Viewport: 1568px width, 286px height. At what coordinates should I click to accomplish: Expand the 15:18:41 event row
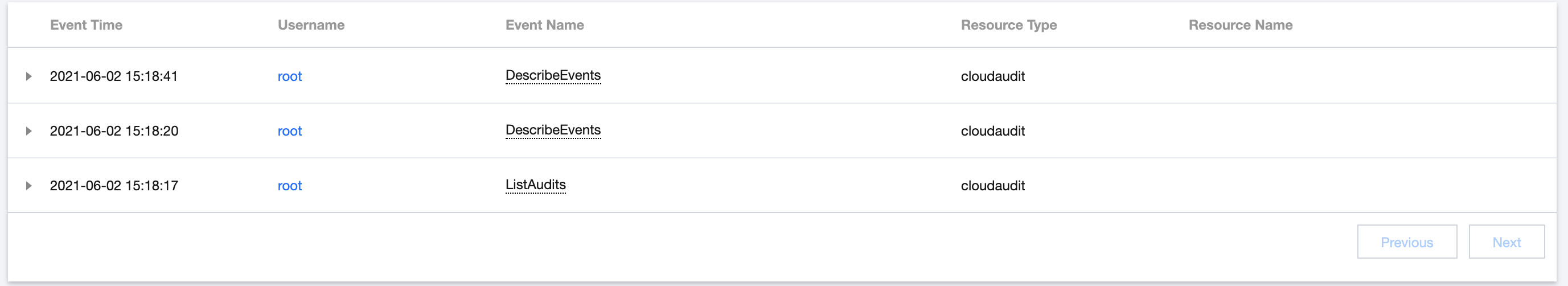28,76
